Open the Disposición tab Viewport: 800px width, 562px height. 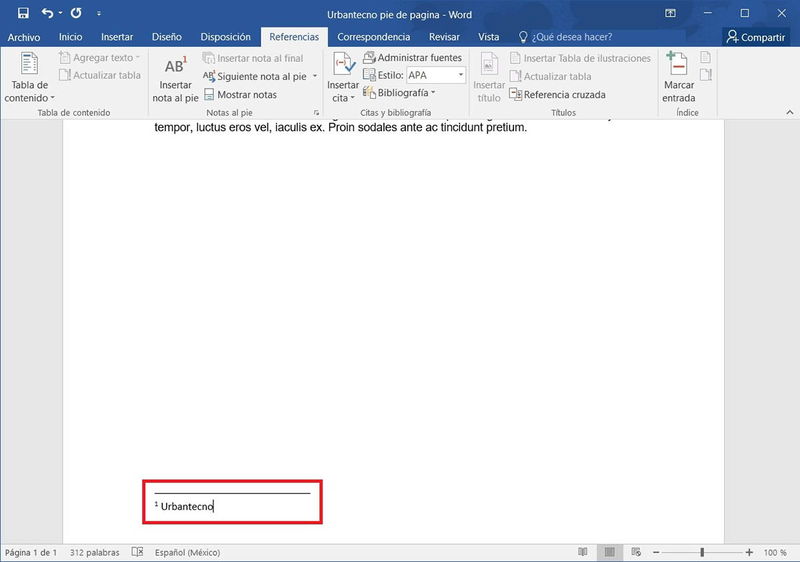coord(226,37)
